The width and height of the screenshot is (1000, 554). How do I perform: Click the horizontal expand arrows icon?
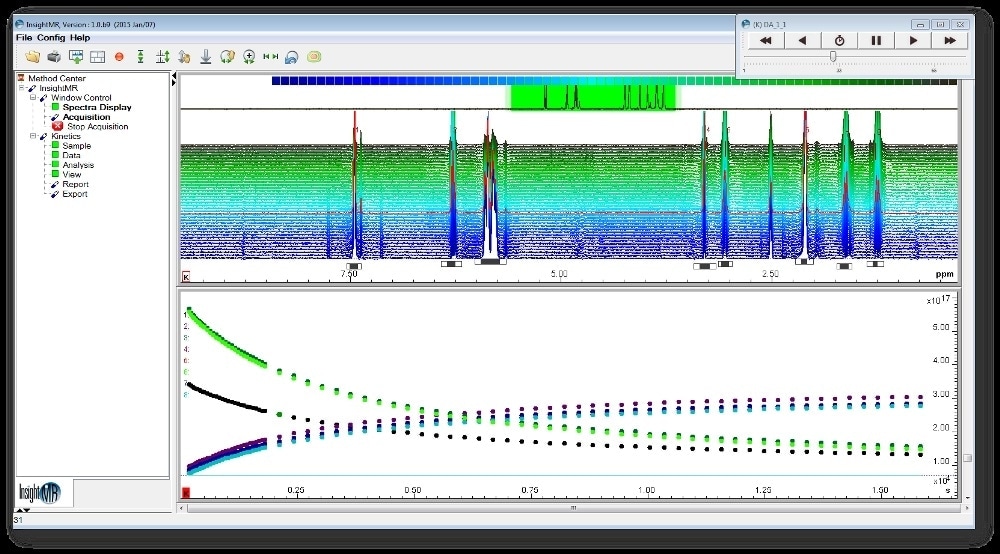coord(270,57)
